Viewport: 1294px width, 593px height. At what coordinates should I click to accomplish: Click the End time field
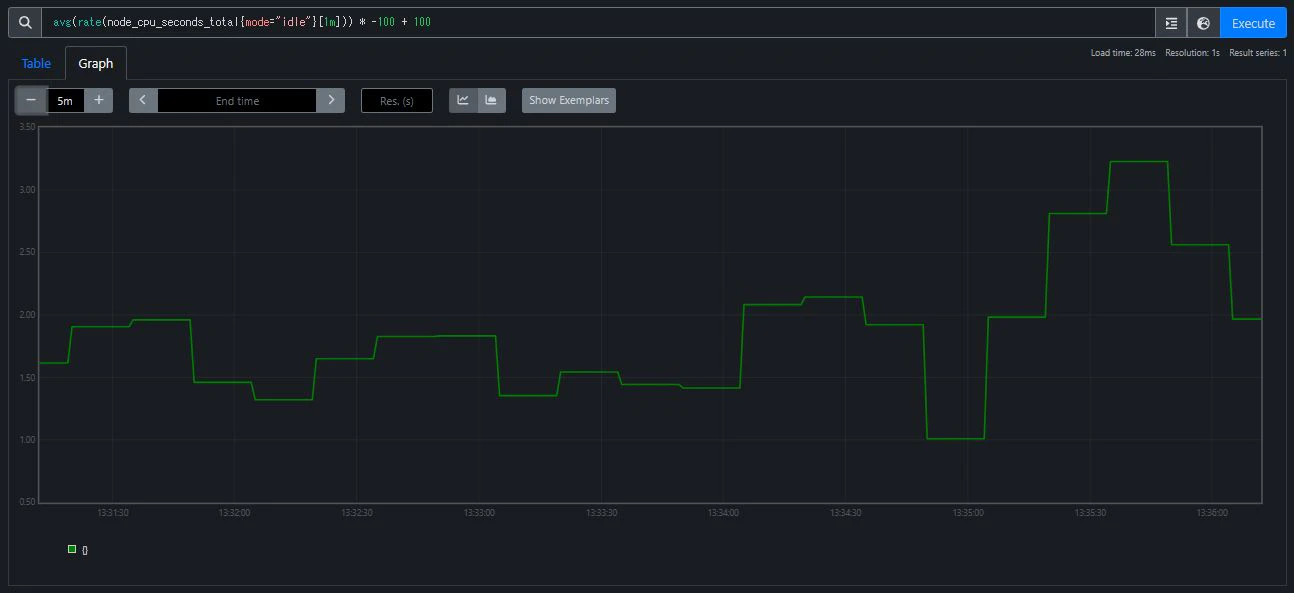[x=237, y=101]
